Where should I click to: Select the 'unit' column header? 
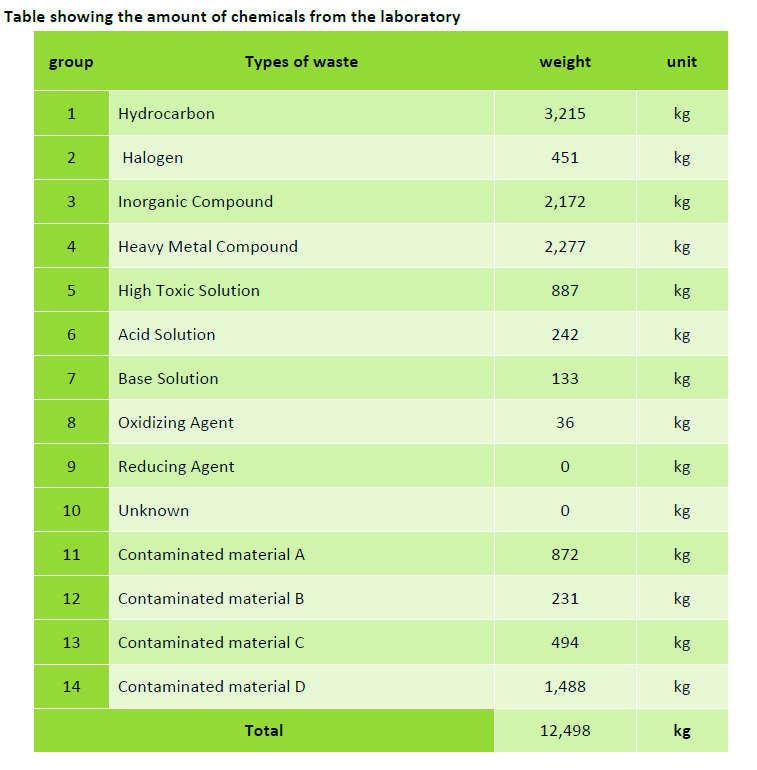pos(682,62)
